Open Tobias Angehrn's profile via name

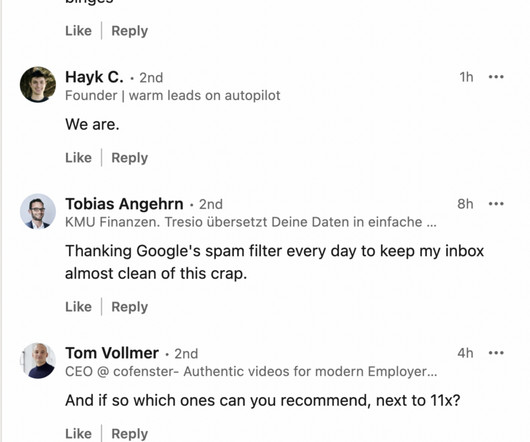[124, 204]
